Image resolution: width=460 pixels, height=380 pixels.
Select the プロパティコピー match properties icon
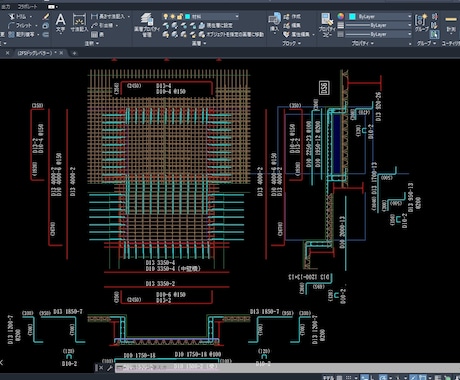[x=327, y=25]
